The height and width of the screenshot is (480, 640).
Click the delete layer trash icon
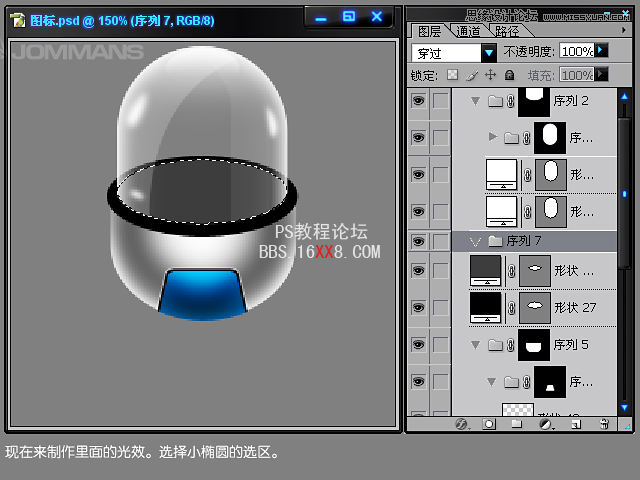pos(603,424)
